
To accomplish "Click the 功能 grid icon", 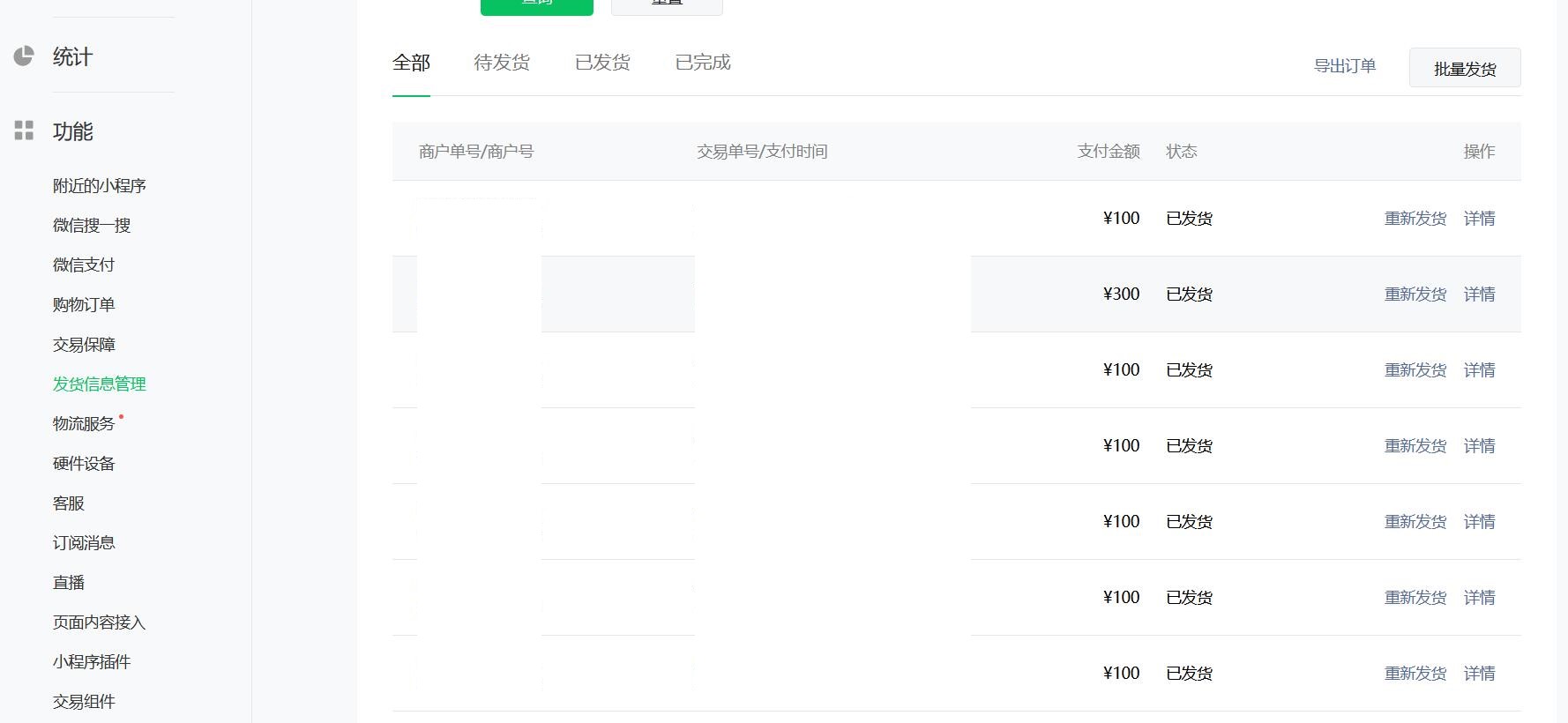I will click(24, 131).
